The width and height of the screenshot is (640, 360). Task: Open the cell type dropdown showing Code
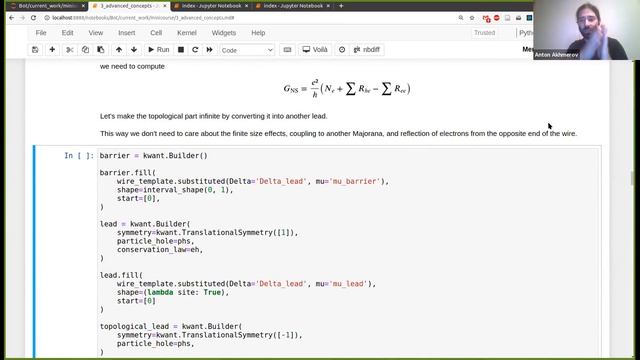click(247, 50)
